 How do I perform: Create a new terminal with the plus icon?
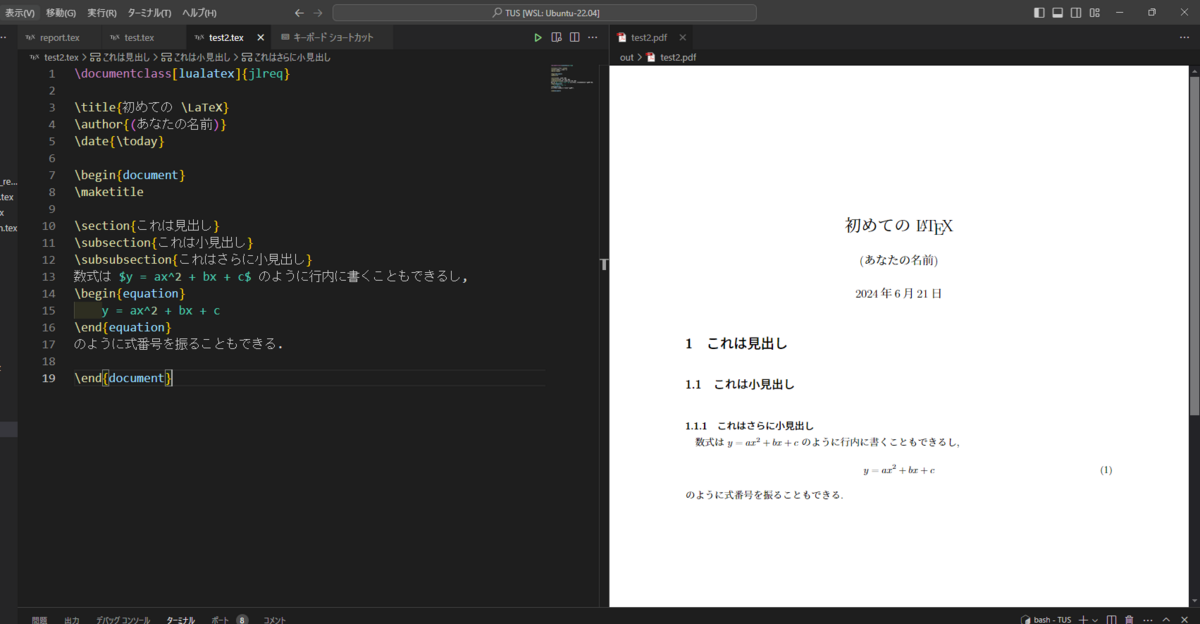1083,619
